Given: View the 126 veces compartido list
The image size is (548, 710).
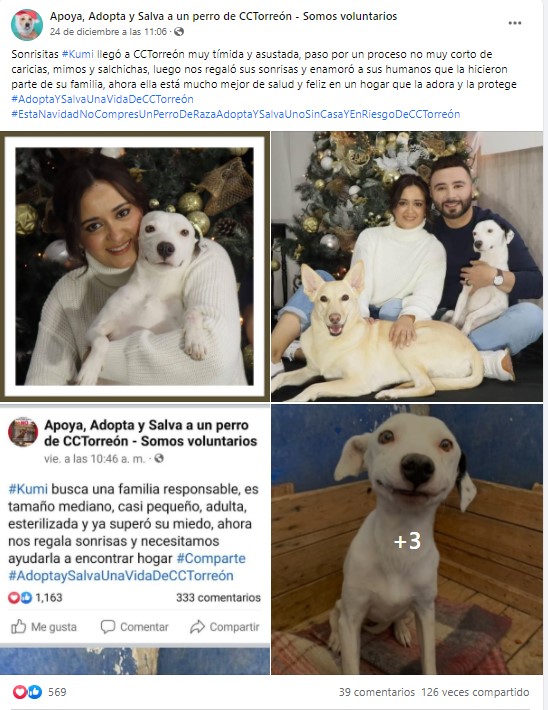Looking at the screenshot, I should (475, 692).
